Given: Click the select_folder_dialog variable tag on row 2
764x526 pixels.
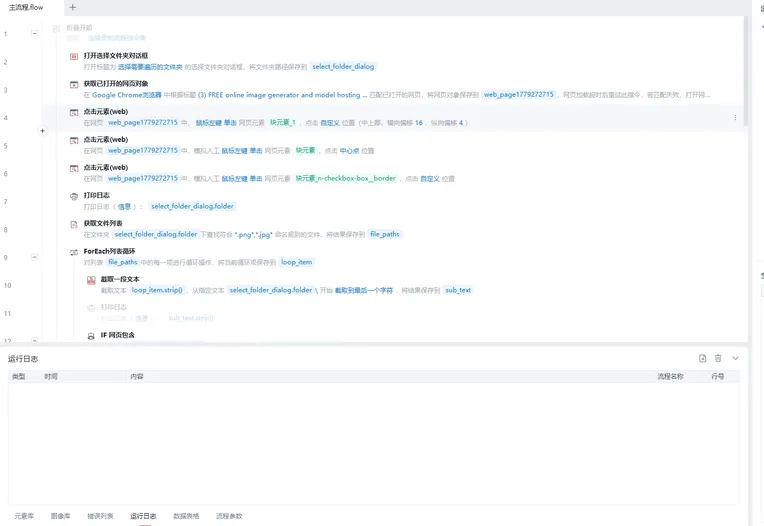Looking at the screenshot, I should click(x=343, y=67).
